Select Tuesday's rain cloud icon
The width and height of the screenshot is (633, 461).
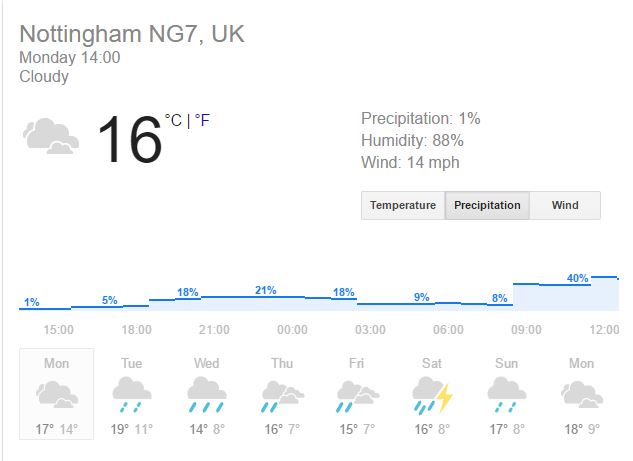pyautogui.click(x=132, y=395)
